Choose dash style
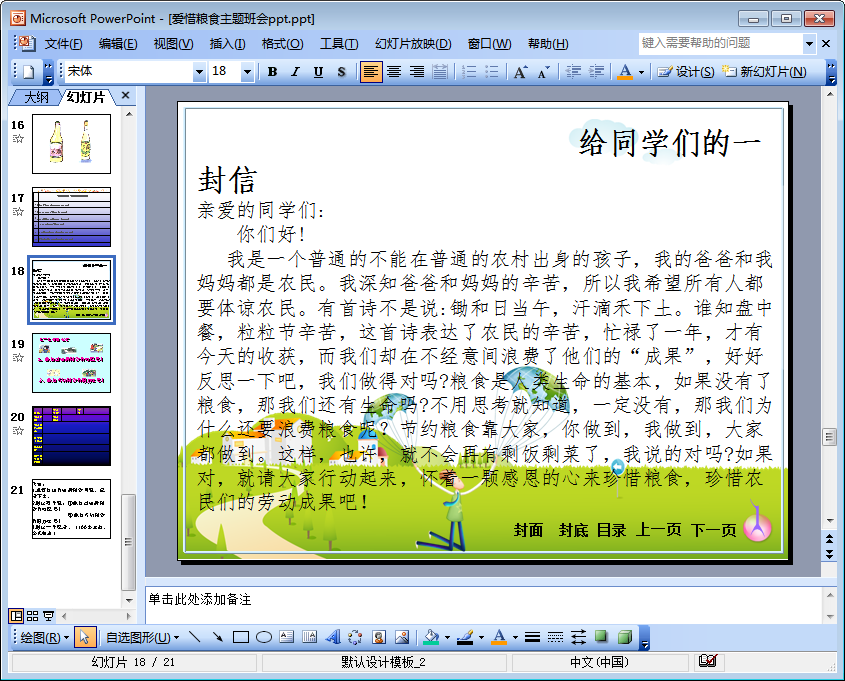This screenshot has width=845, height=681. [555, 637]
